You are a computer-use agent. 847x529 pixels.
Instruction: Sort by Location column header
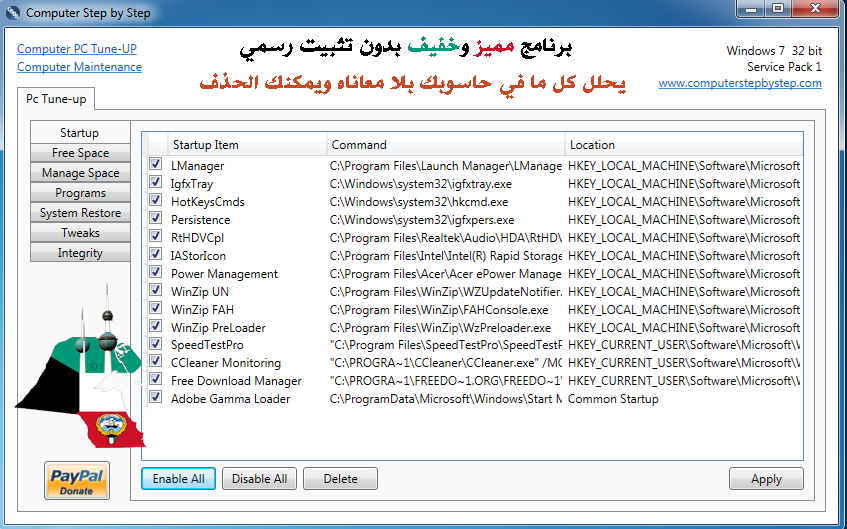684,145
